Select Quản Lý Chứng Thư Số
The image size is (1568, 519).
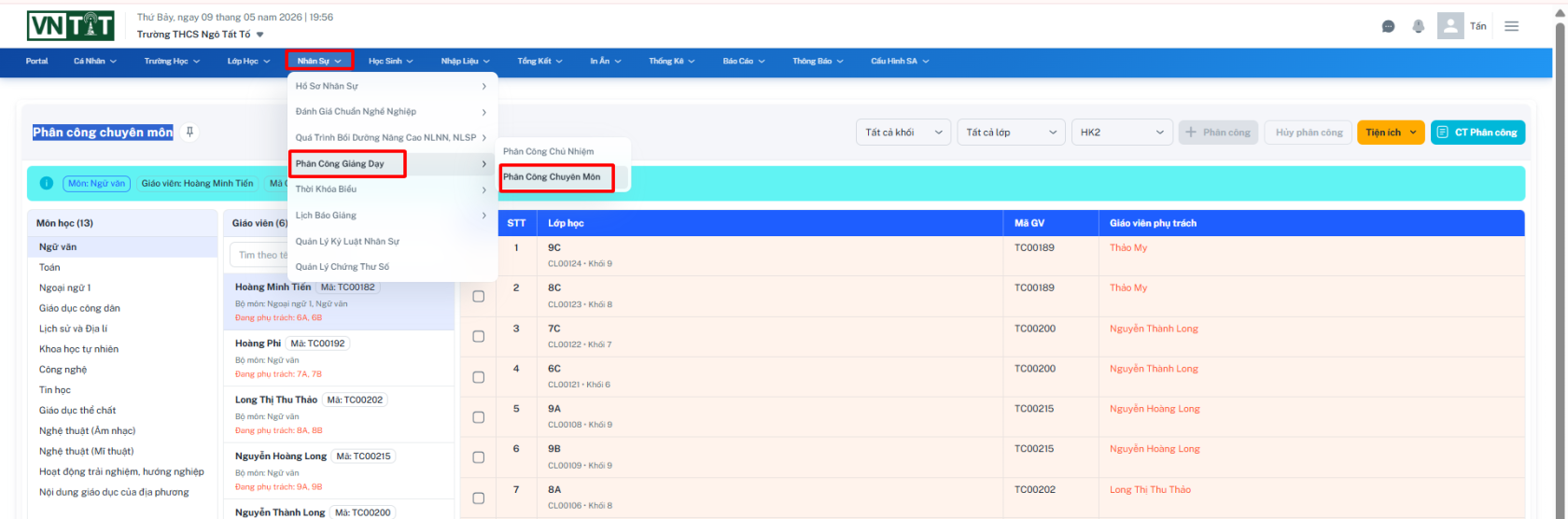pyautogui.click(x=392, y=267)
